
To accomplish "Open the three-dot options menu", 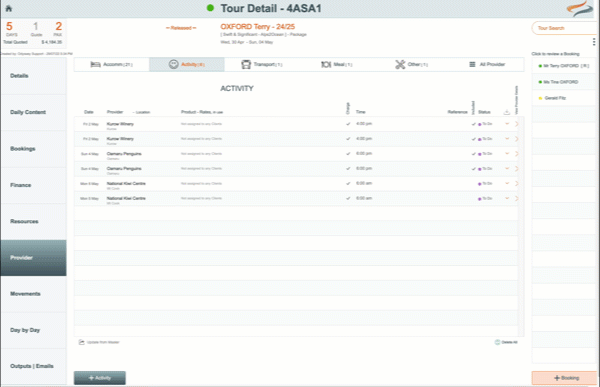I will [593, 42].
